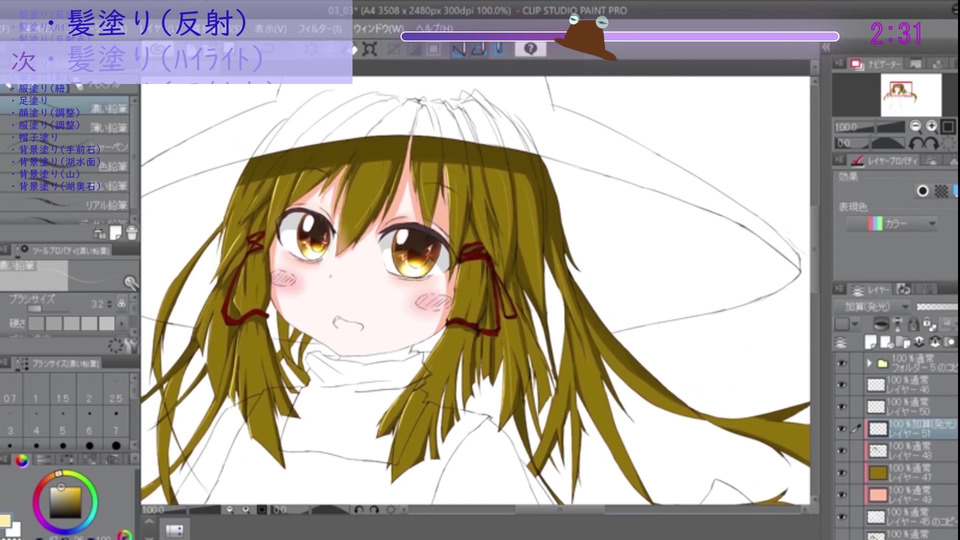Toggle visibility of レイヤー 50
The width and height of the screenshot is (960, 540).
pyautogui.click(x=842, y=407)
